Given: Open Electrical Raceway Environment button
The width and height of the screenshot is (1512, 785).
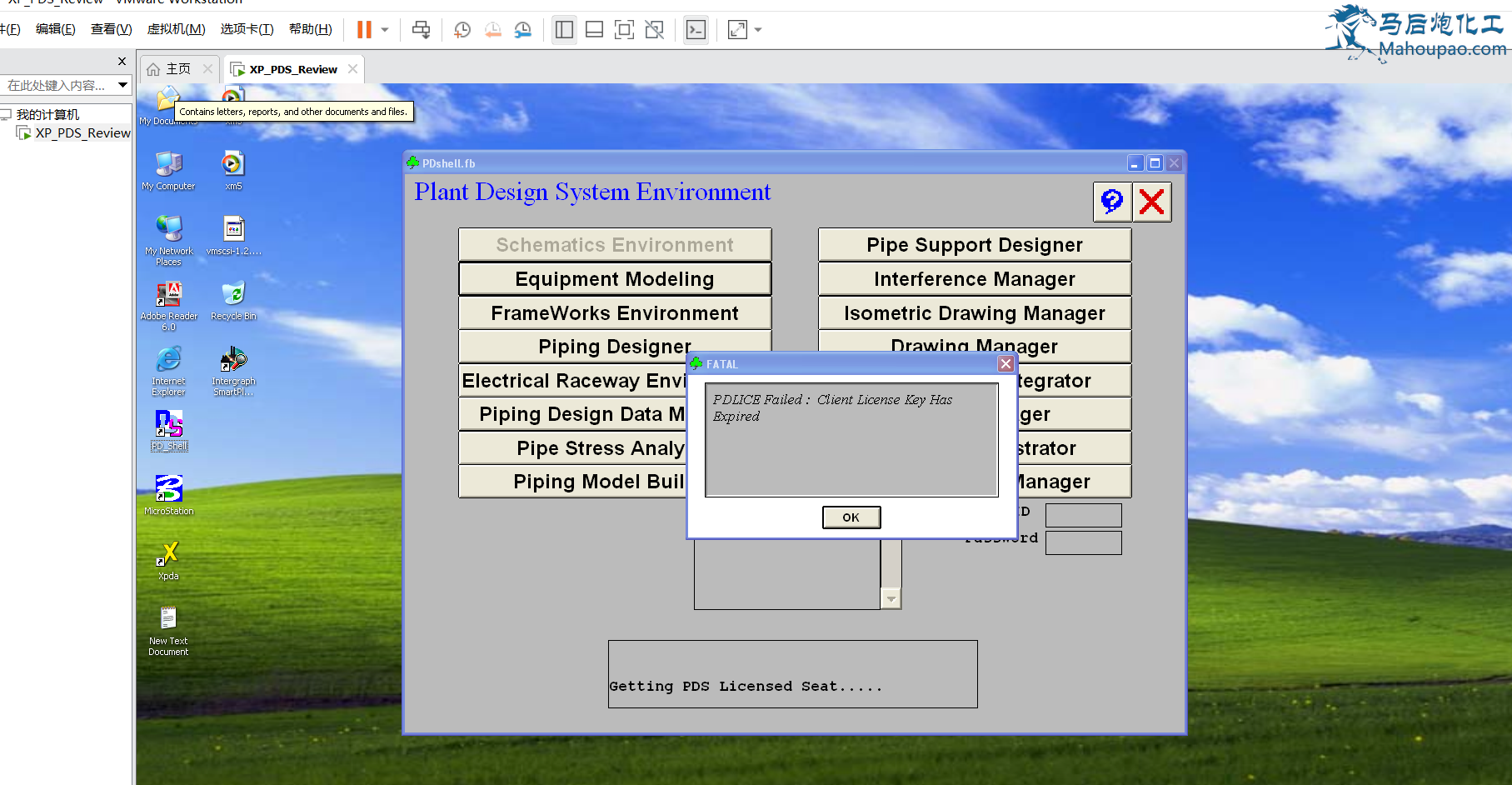Looking at the screenshot, I should pos(572,381).
